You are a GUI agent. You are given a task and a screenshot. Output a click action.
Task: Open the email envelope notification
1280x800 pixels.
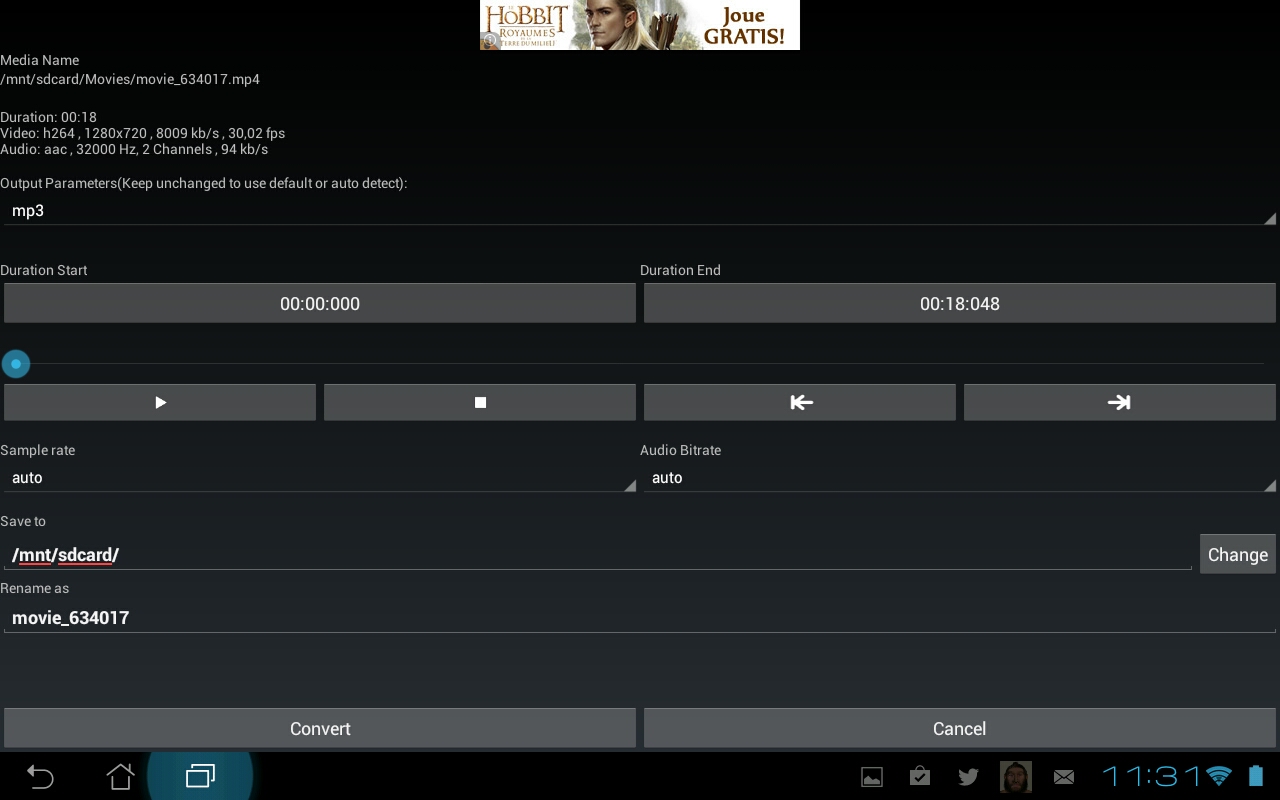coord(1064,777)
